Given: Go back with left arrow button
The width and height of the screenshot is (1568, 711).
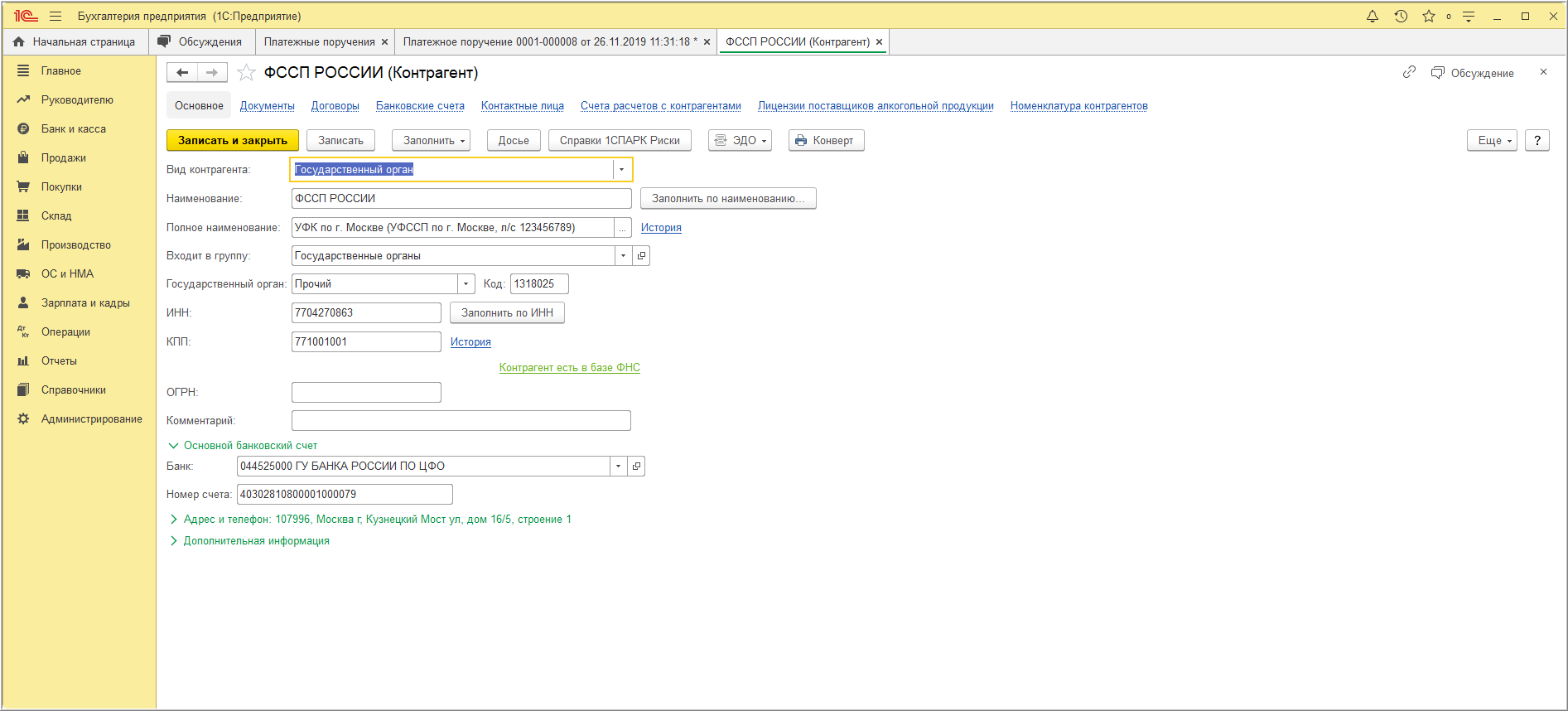Looking at the screenshot, I should pos(182,73).
